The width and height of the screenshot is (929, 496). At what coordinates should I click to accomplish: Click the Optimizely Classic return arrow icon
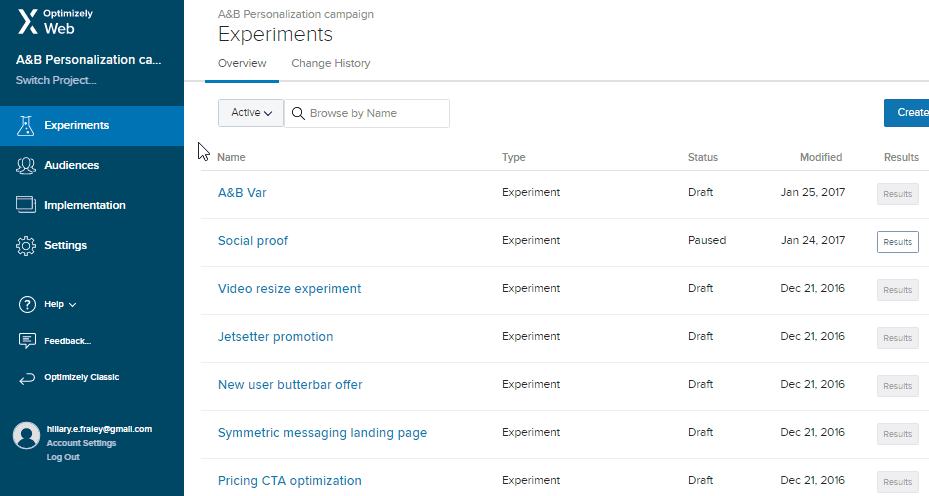tap(27, 378)
